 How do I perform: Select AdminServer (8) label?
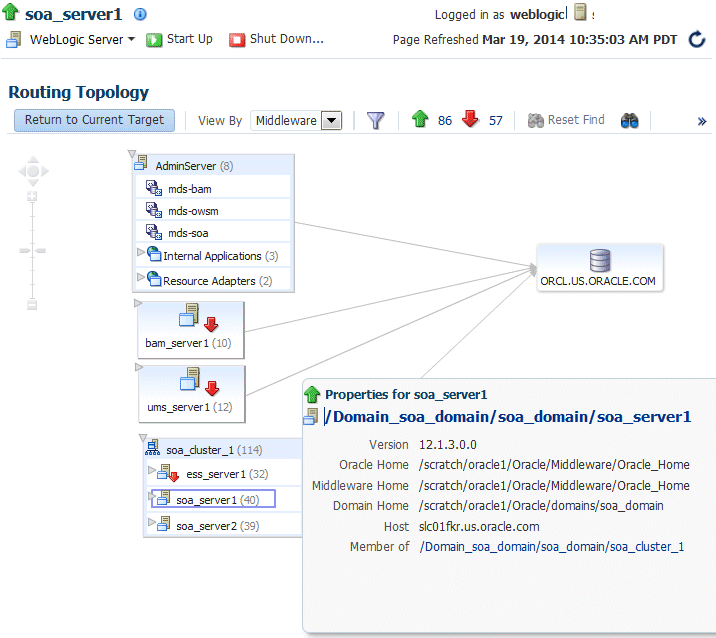click(x=194, y=166)
